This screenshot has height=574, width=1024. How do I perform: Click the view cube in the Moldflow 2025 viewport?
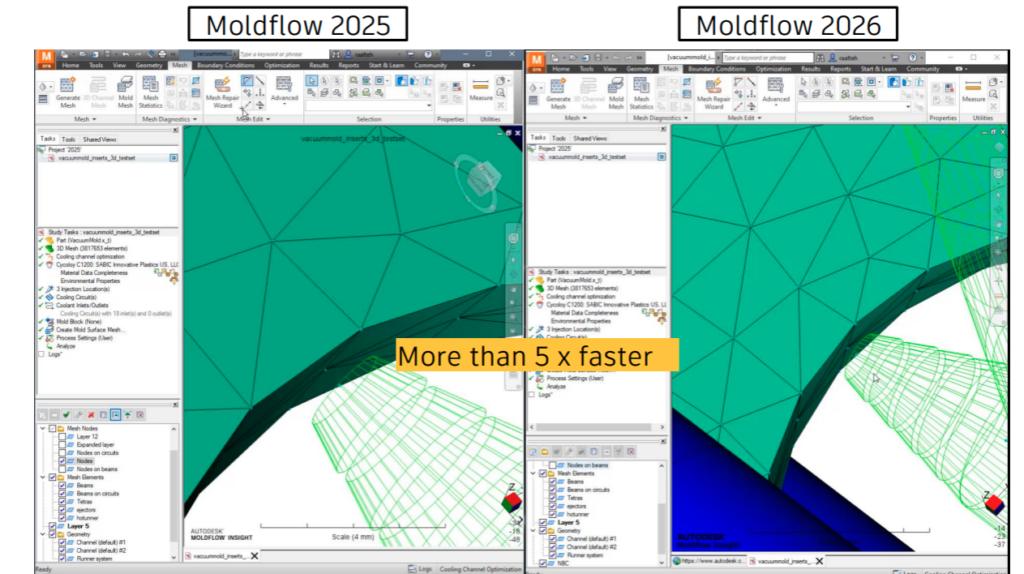[x=482, y=180]
